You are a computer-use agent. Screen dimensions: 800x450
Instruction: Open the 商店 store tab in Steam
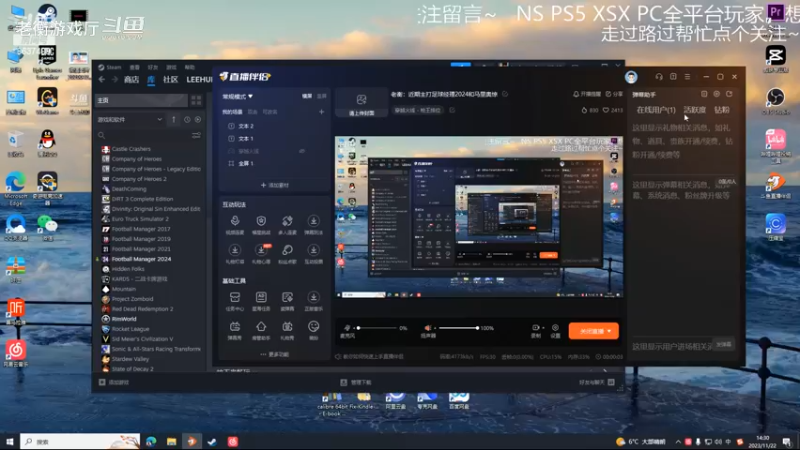131,80
